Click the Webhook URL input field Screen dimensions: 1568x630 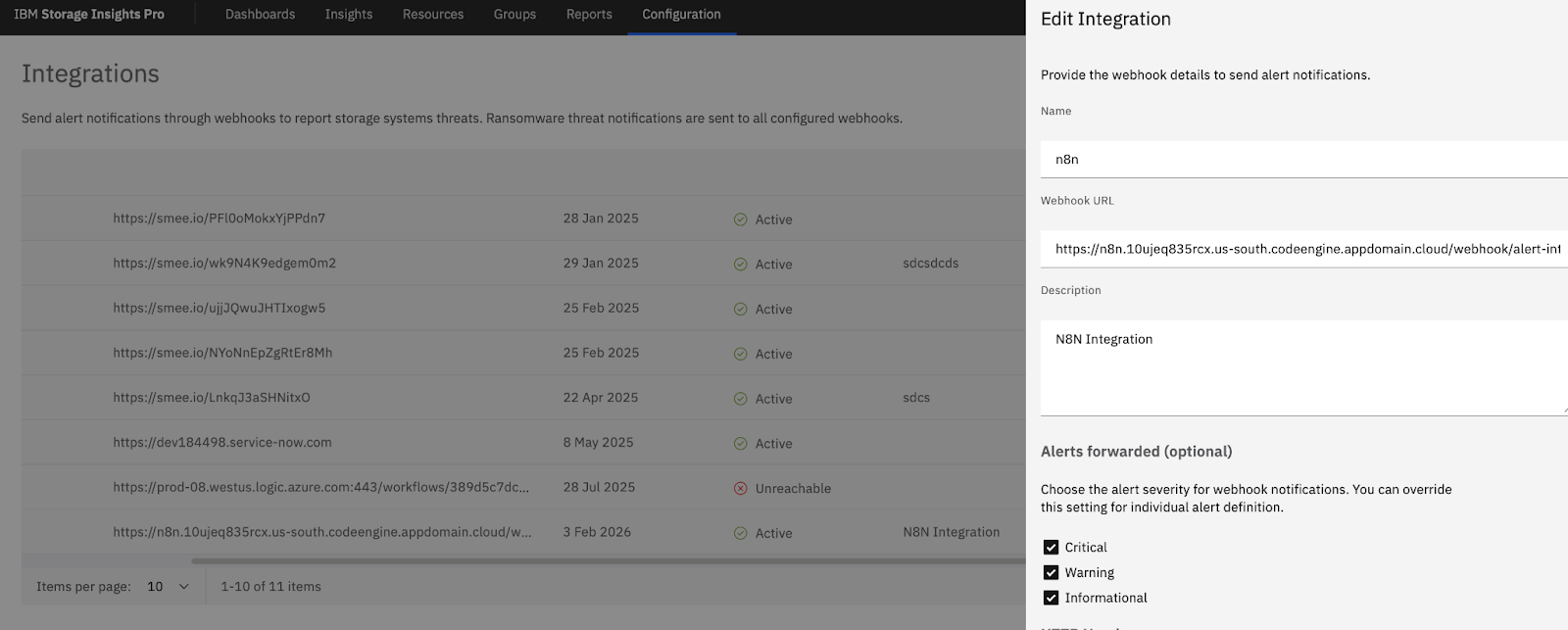click(x=1304, y=249)
